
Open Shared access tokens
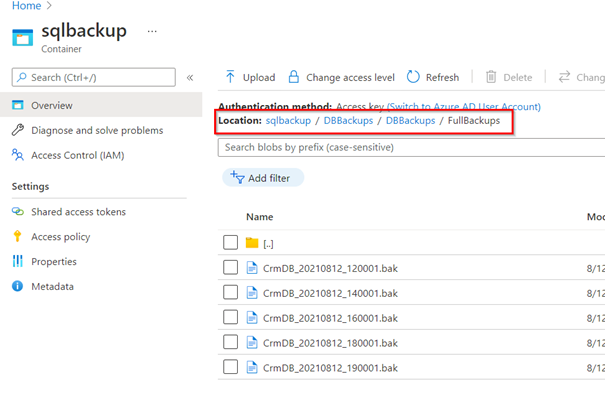coord(78,211)
